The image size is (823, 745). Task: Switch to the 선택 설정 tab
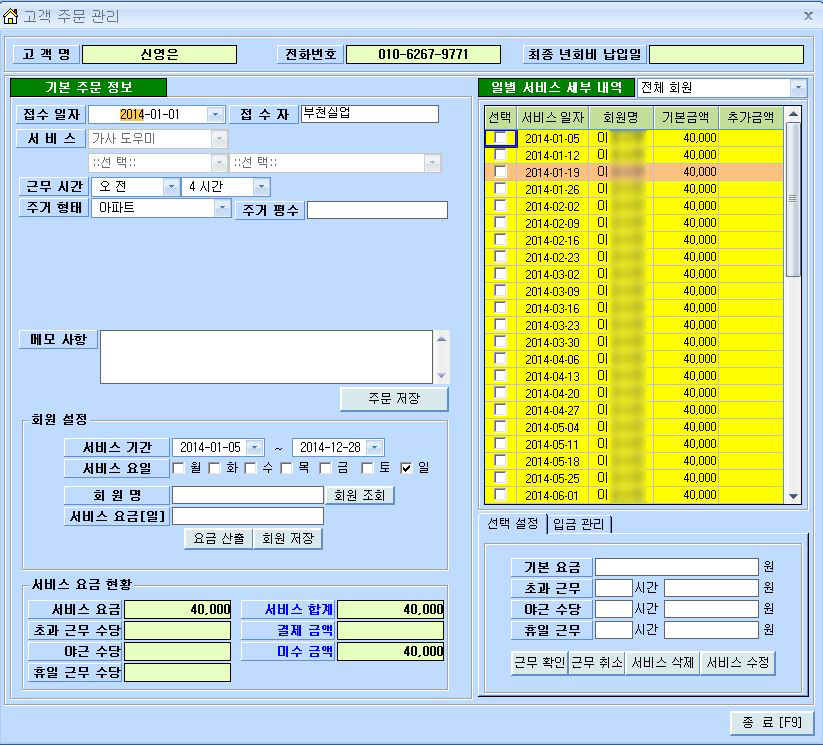[x=513, y=523]
